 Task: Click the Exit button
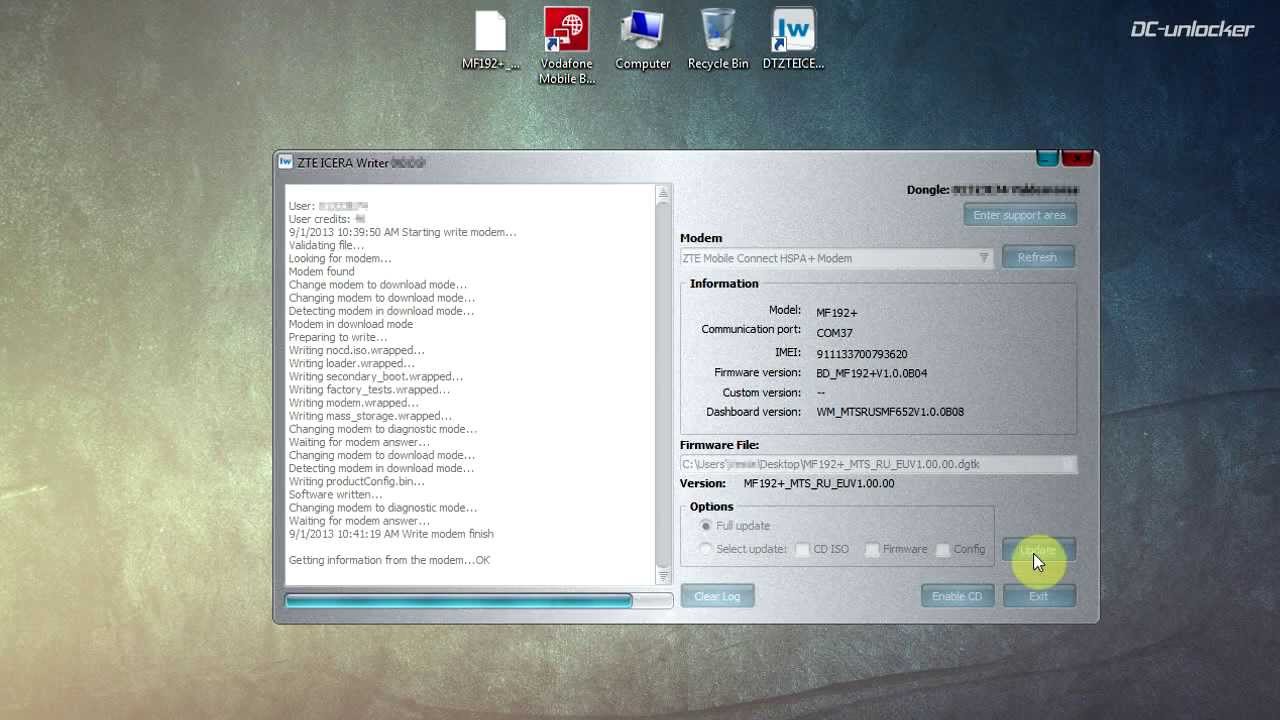1038,596
